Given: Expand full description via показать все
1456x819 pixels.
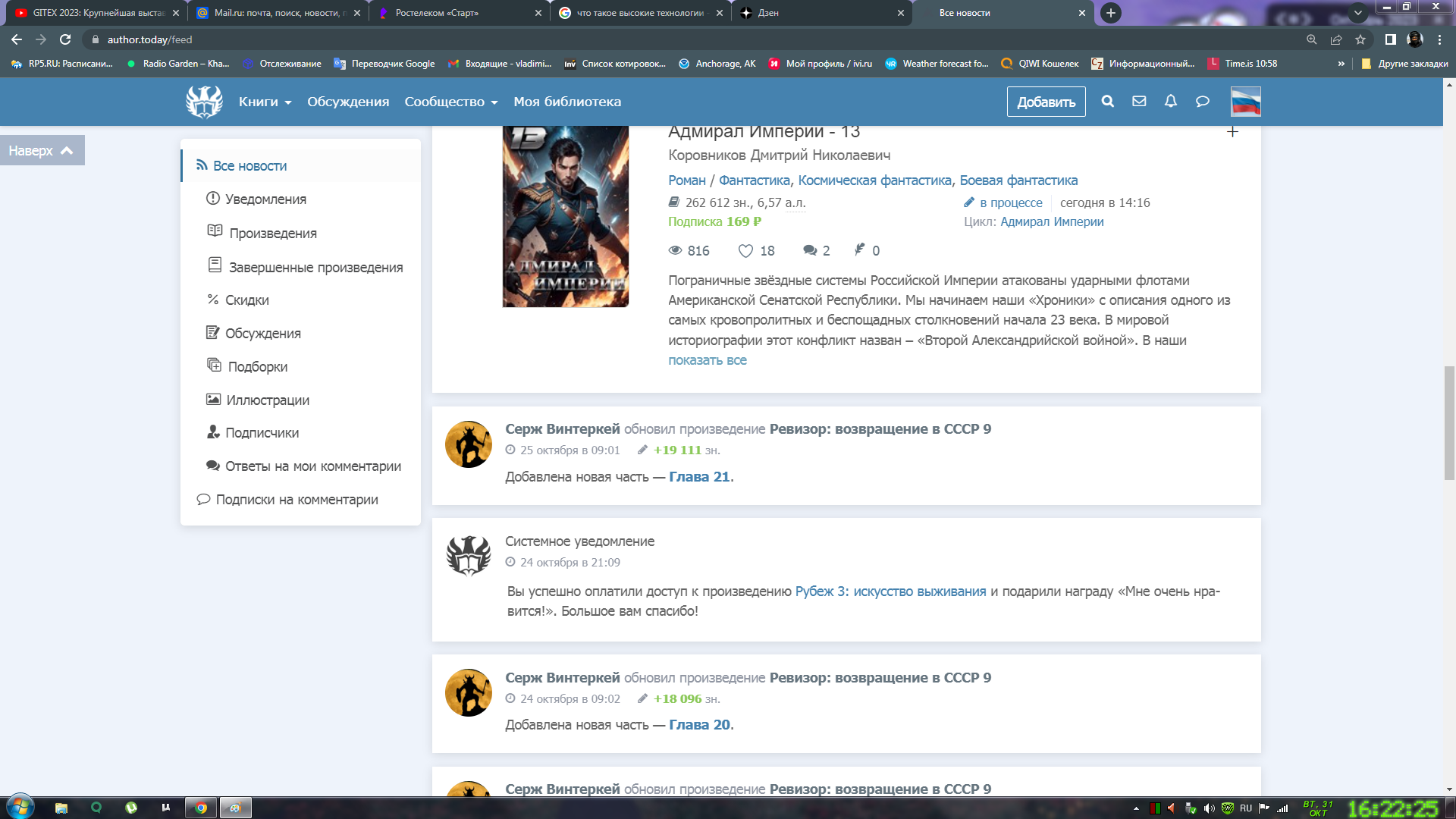Looking at the screenshot, I should pos(707,360).
